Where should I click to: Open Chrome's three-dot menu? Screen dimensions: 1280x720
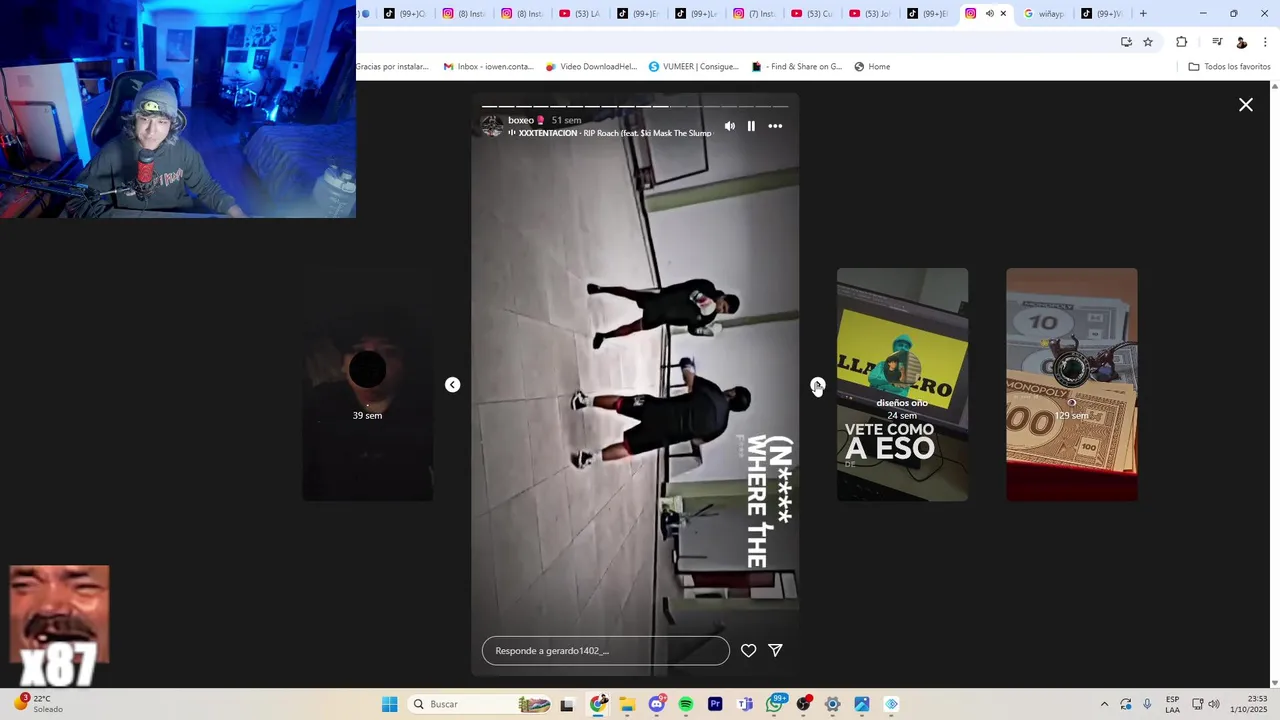pos(1266,42)
